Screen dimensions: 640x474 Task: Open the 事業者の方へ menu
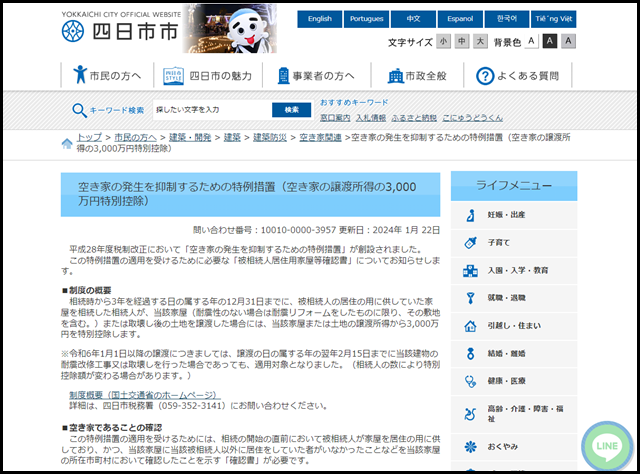pyautogui.click(x=317, y=75)
